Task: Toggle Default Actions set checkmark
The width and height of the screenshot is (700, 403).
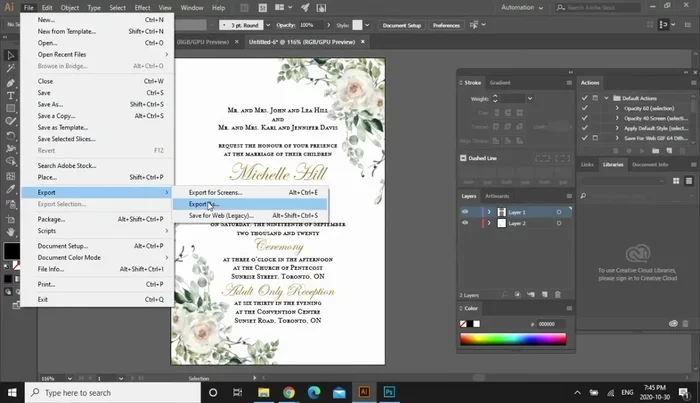Action: (x=584, y=98)
